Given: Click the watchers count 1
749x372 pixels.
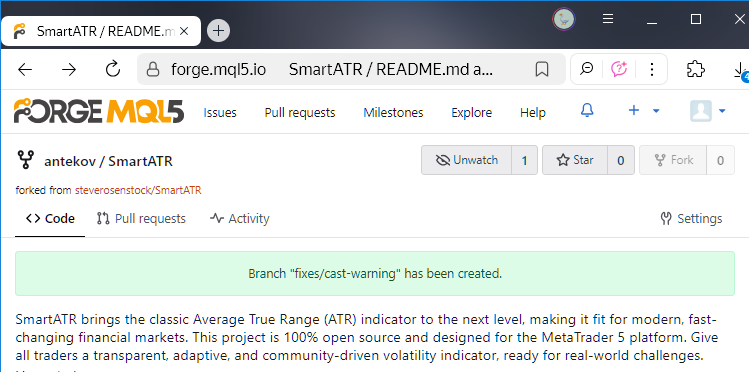Looking at the screenshot, I should (x=524, y=160).
